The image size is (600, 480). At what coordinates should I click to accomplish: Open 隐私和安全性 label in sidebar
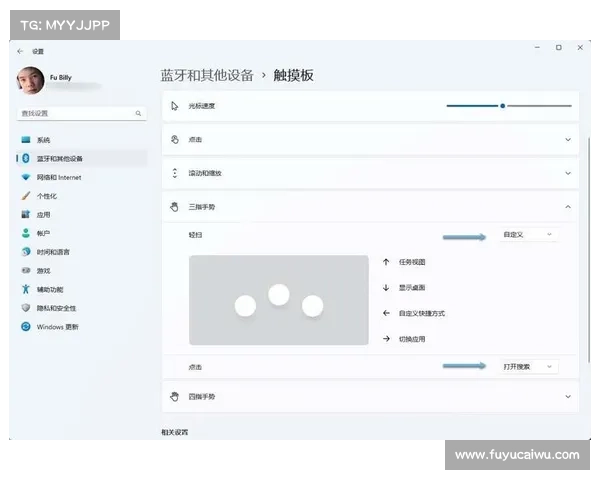click(56, 308)
